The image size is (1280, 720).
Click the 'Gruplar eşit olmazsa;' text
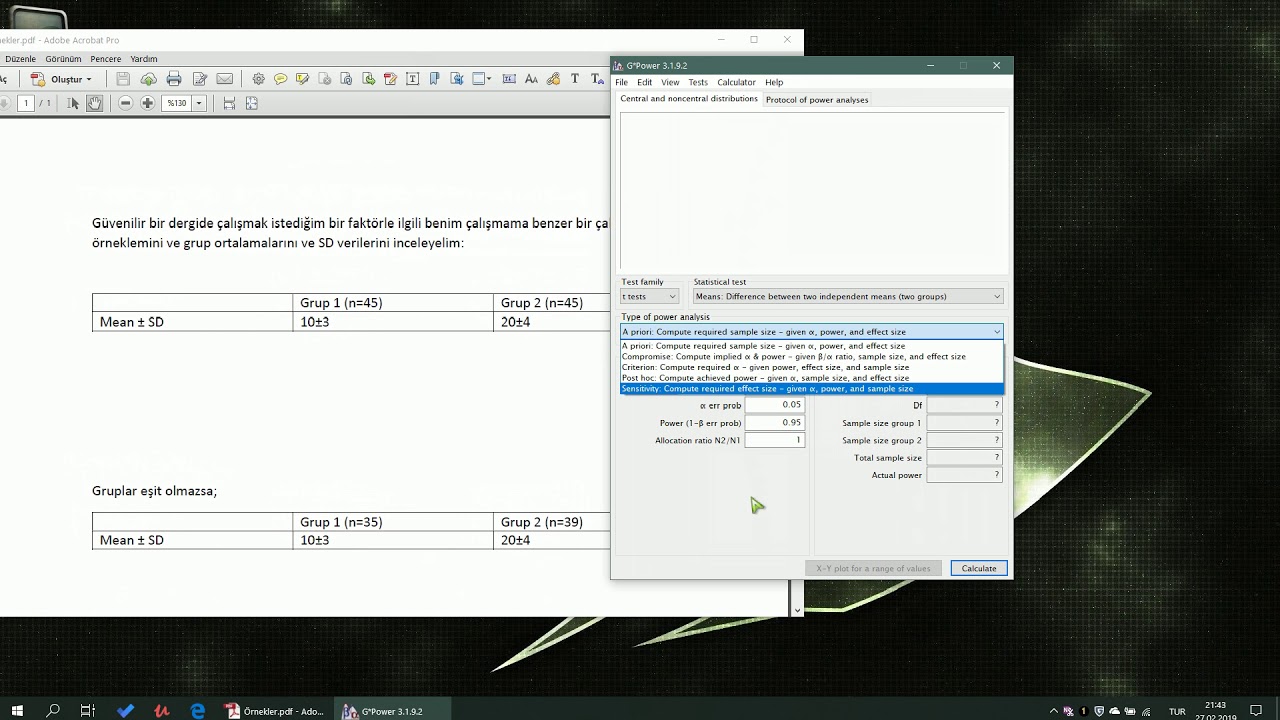154,491
